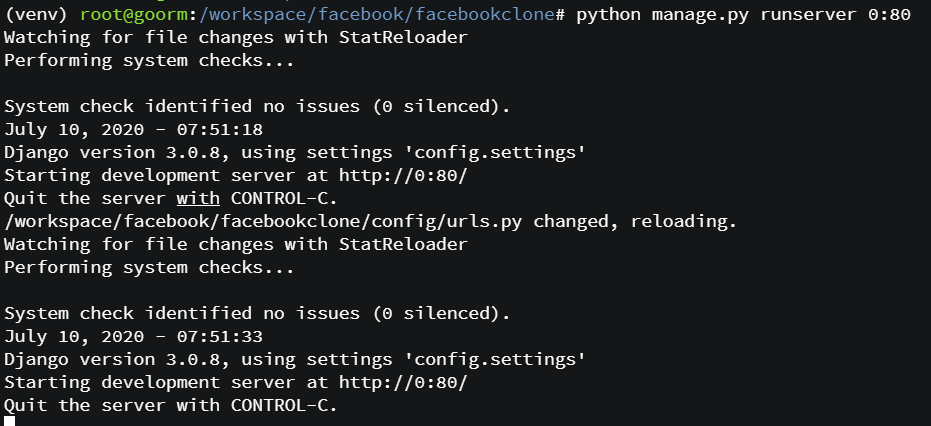Click the root@goorm prompt username
931x426 pixels.
[128, 15]
